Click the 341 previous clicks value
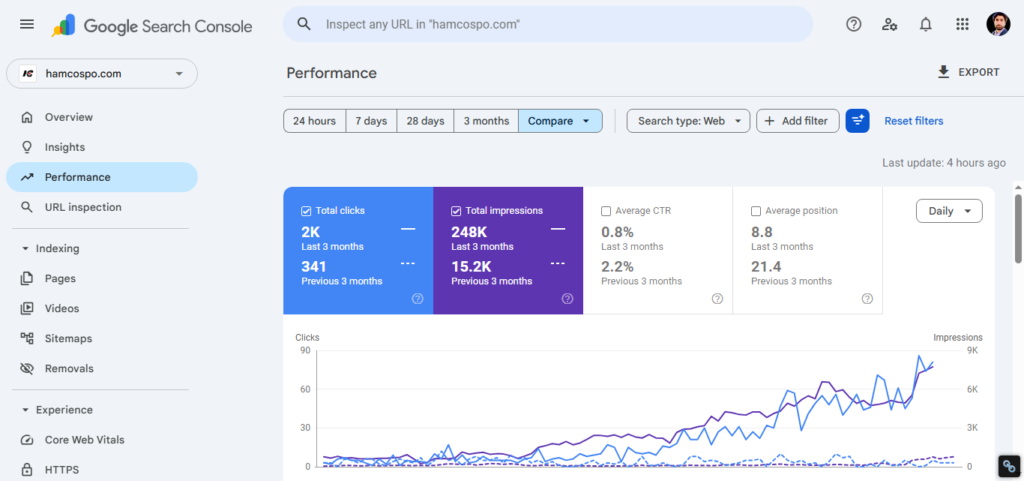This screenshot has height=481, width=1024. (x=313, y=266)
